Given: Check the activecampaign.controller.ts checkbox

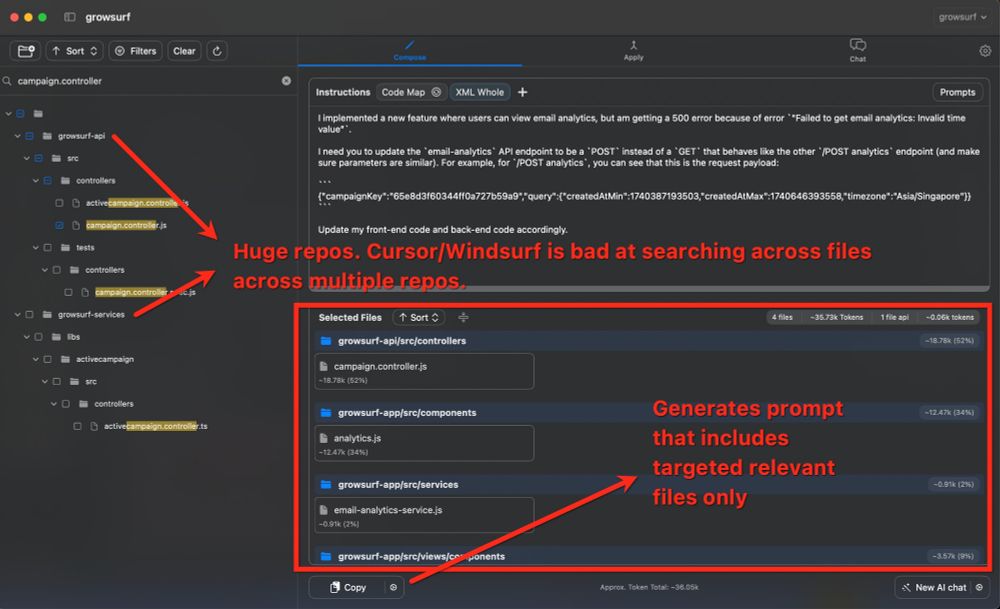Looking at the screenshot, I should tap(77, 426).
